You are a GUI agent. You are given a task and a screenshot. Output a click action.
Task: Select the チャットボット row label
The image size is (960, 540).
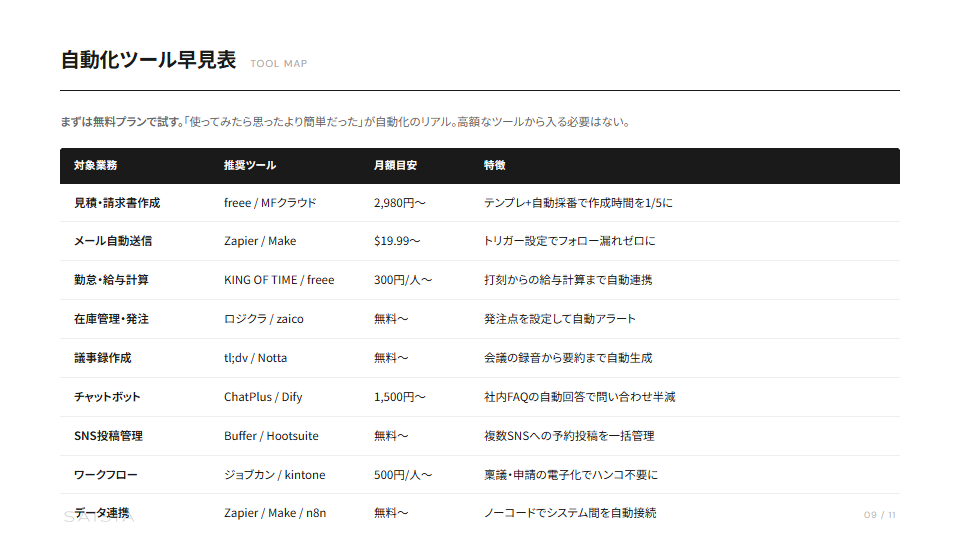[107, 397]
